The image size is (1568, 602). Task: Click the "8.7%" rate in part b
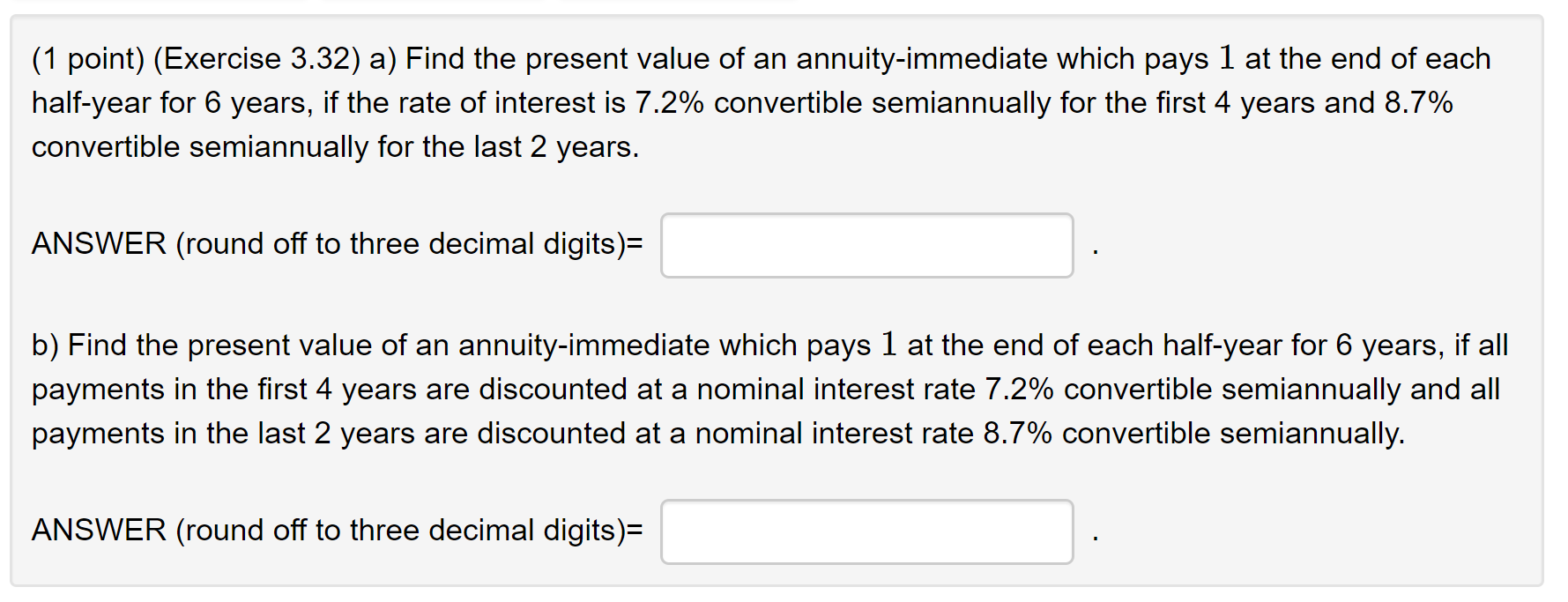[1018, 434]
